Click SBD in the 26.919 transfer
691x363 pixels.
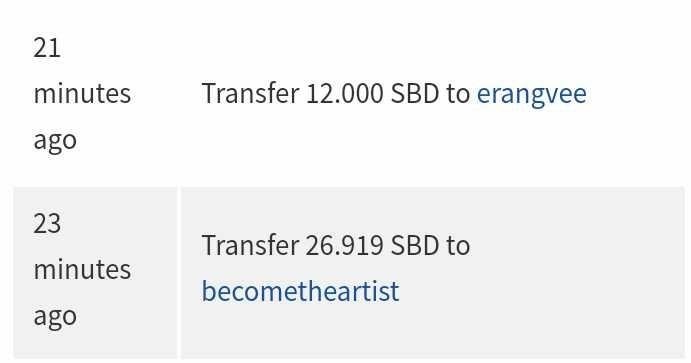415,246
